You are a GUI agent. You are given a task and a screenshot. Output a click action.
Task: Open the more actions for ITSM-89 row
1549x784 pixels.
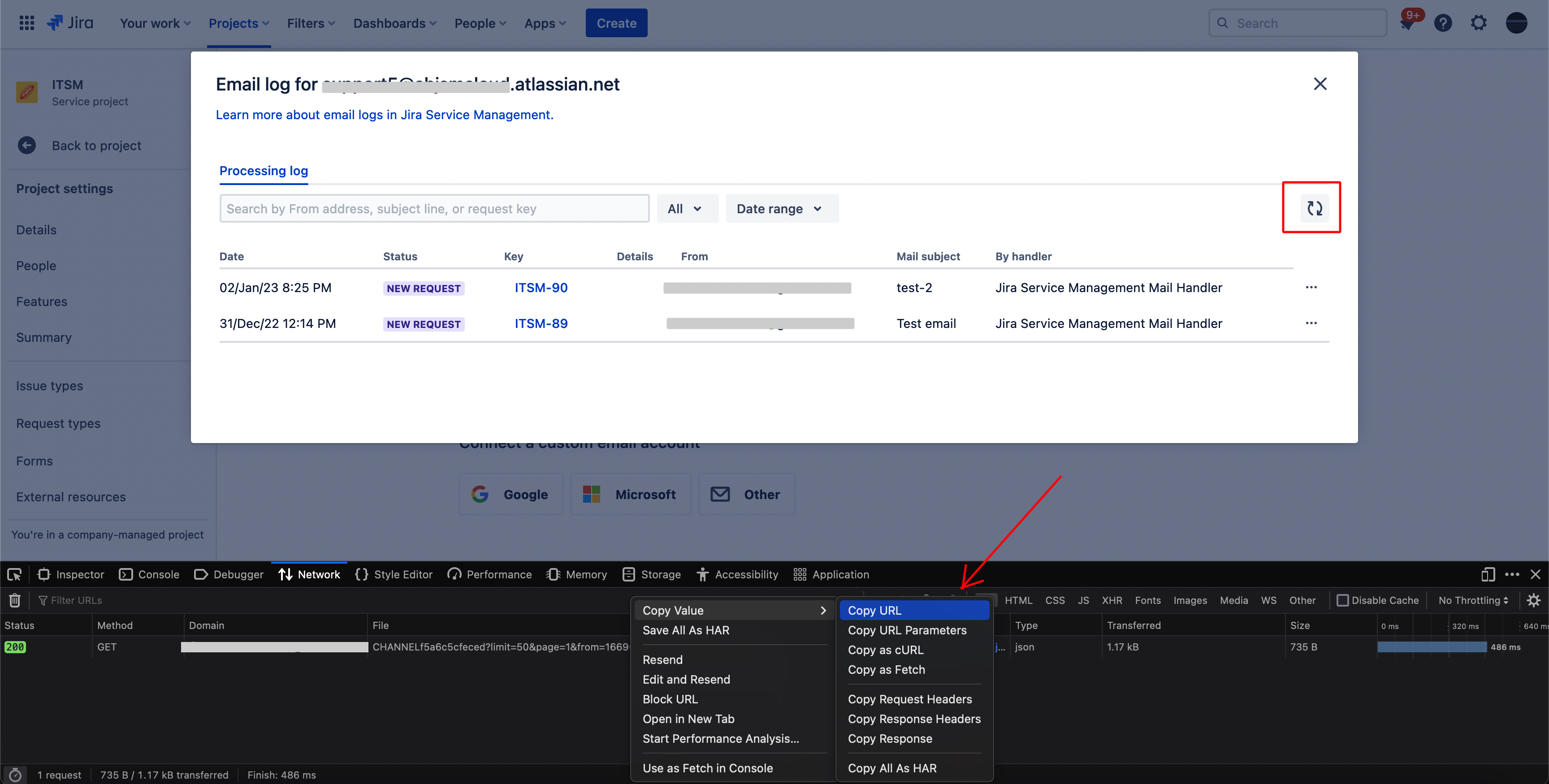pyautogui.click(x=1311, y=323)
